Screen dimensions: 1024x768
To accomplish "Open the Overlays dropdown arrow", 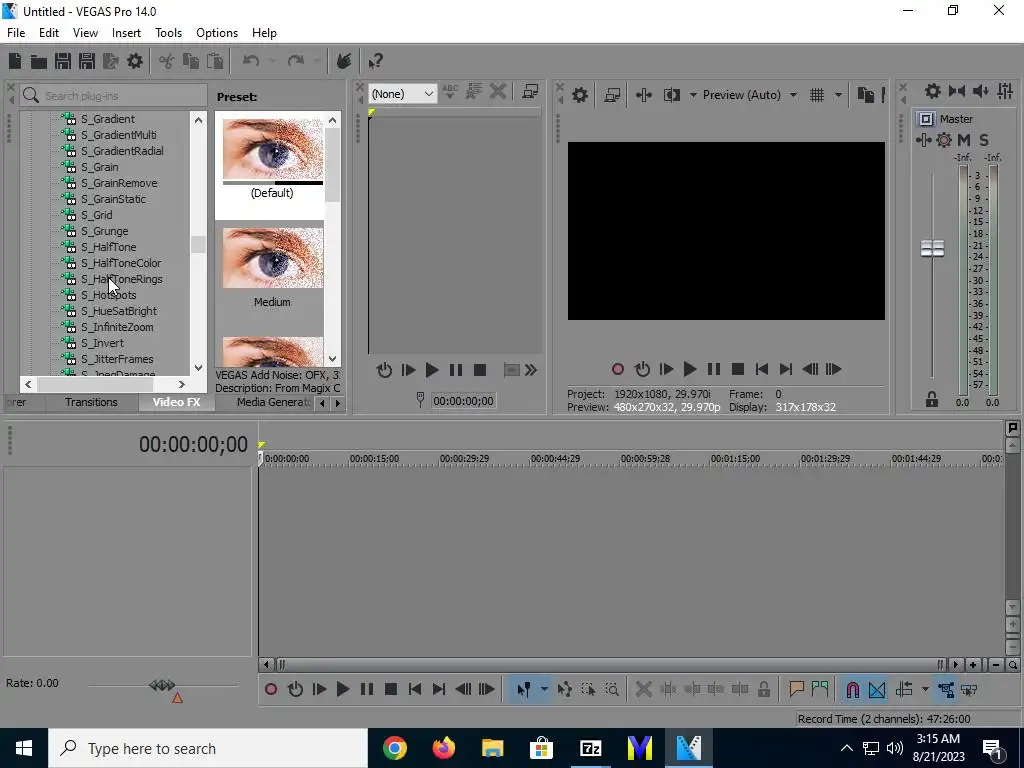I will pyautogui.click(x=838, y=95).
